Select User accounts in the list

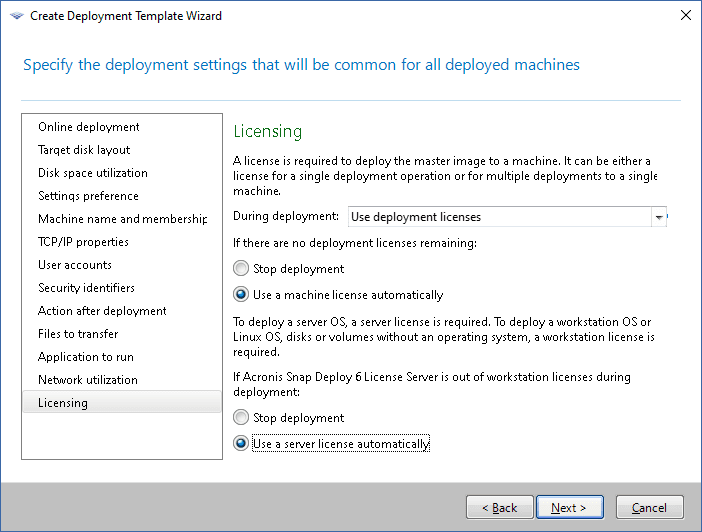coord(75,265)
